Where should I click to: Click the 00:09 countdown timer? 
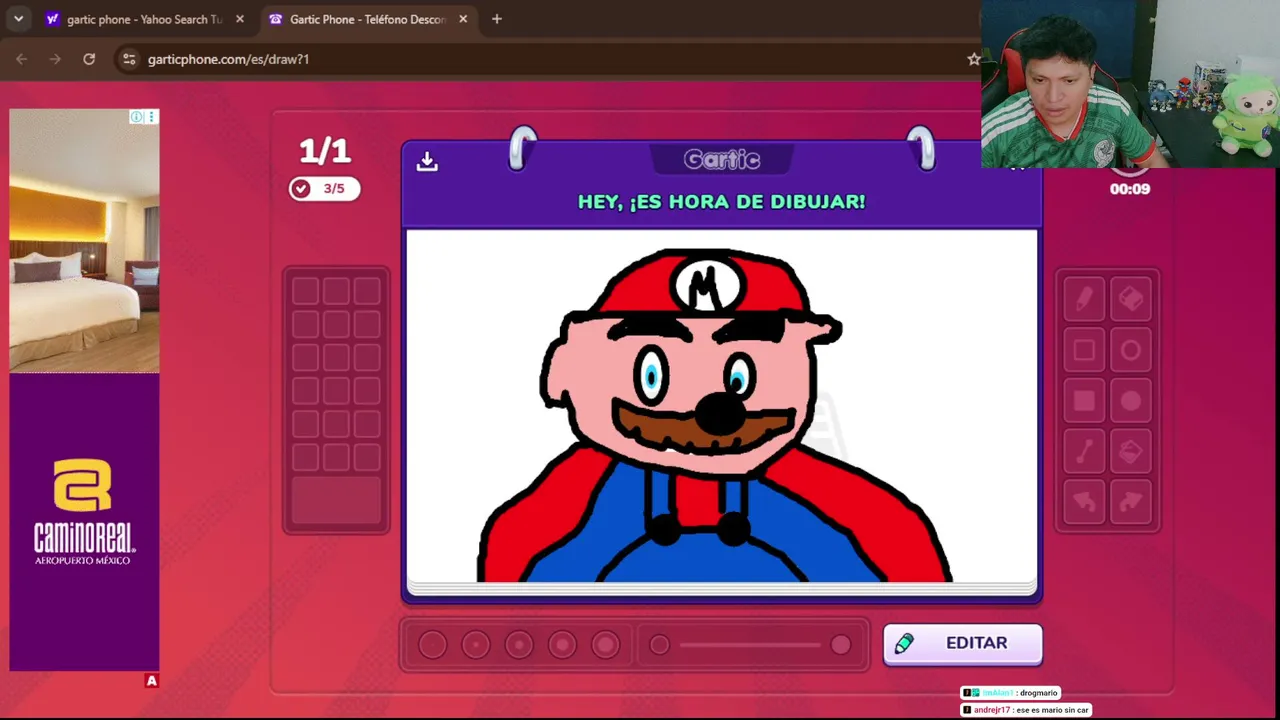tap(1130, 189)
